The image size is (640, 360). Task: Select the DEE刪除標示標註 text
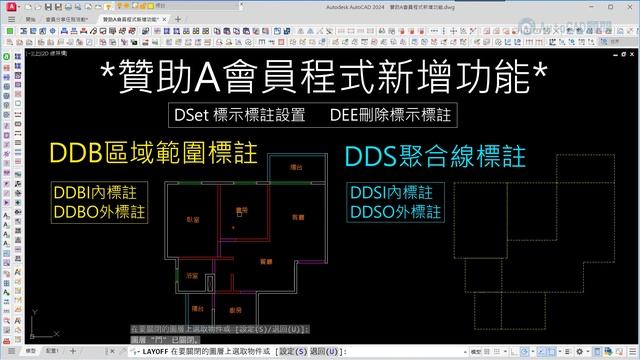390,115
